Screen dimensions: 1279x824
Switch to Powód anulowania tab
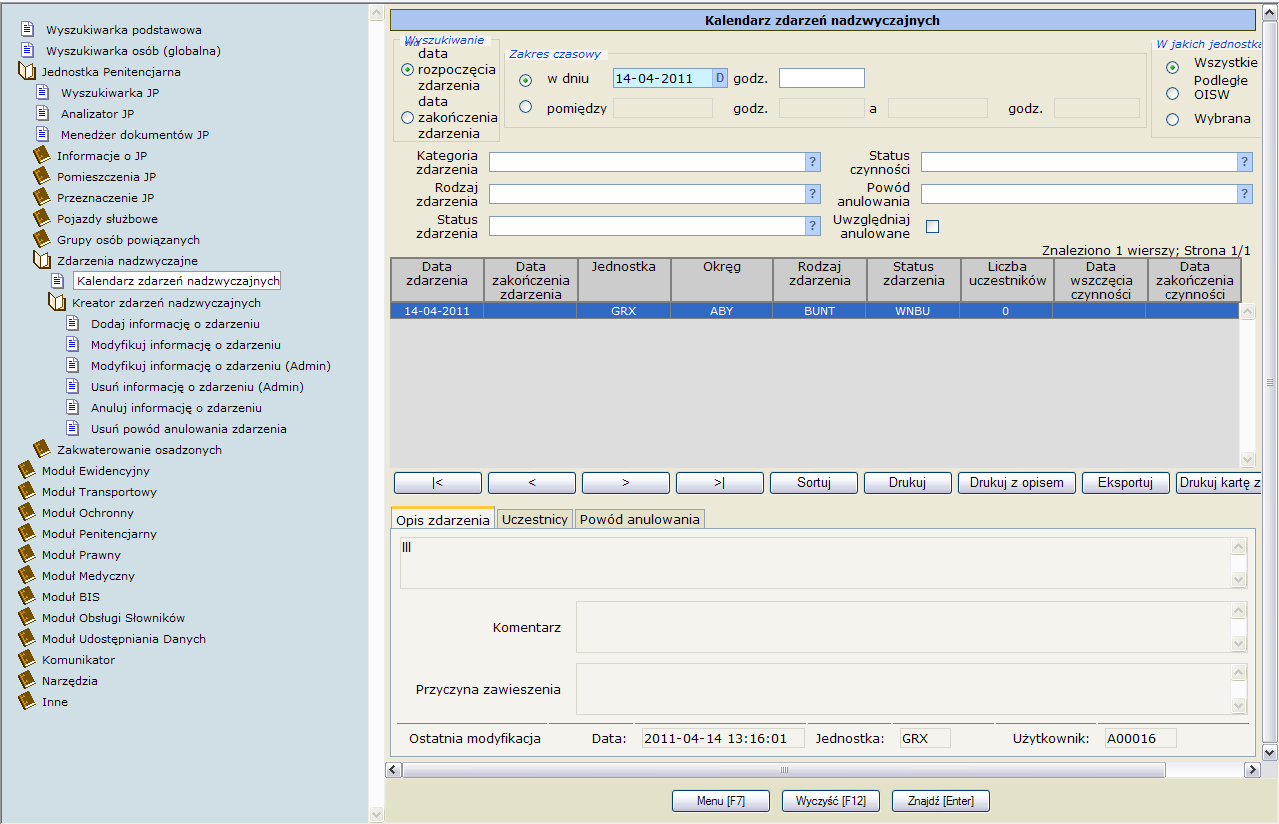click(x=640, y=519)
